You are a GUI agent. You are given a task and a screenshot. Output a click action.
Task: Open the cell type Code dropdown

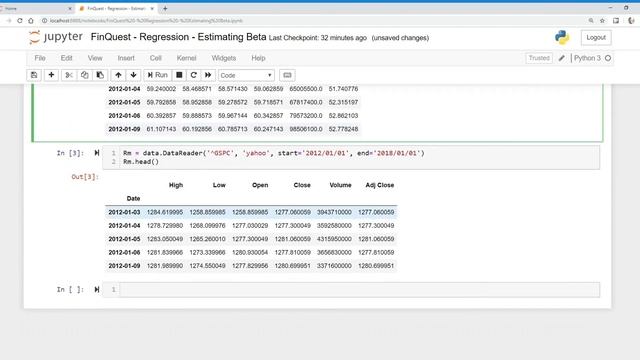click(246, 76)
